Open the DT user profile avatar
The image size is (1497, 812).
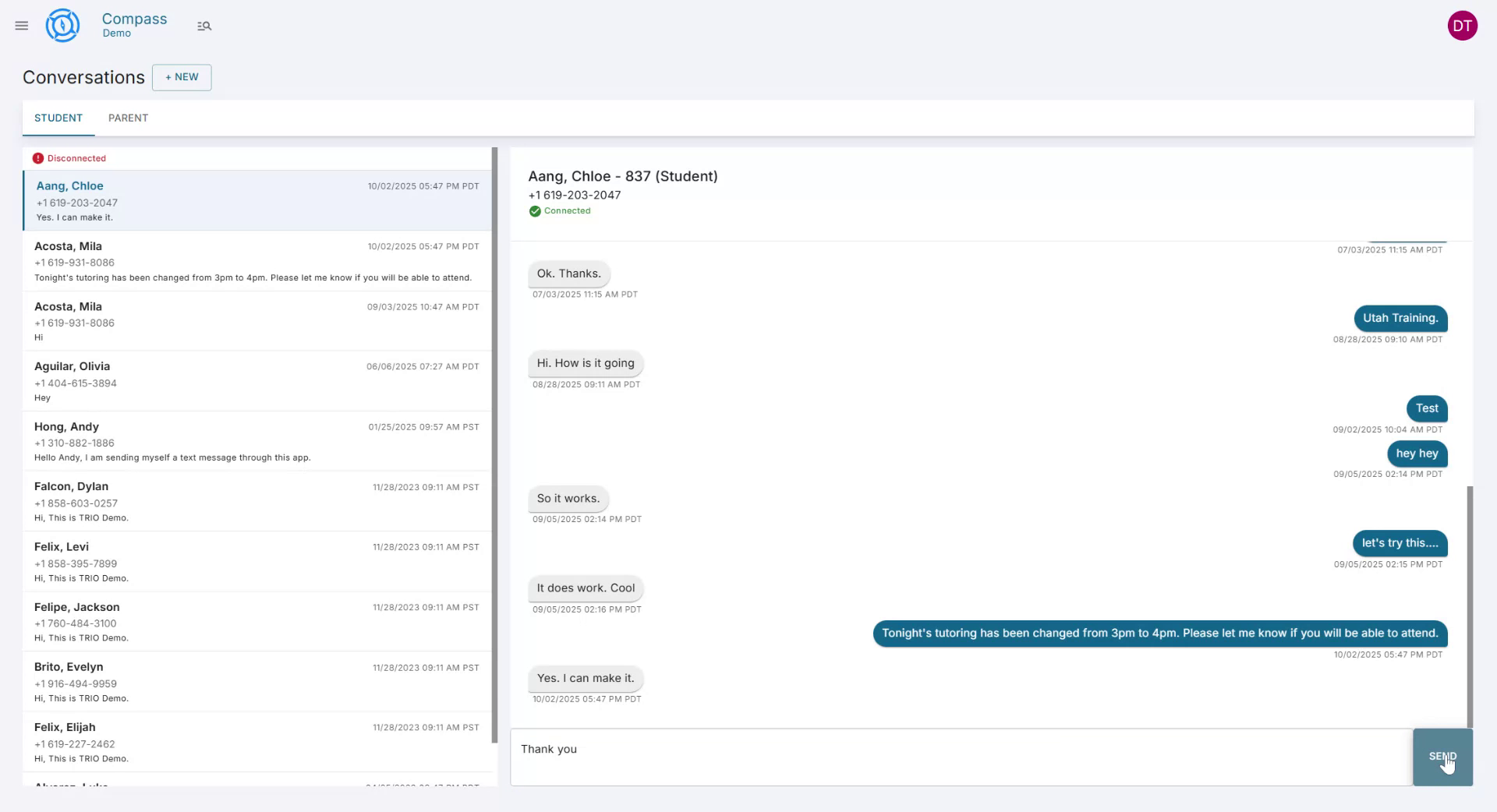click(x=1463, y=25)
